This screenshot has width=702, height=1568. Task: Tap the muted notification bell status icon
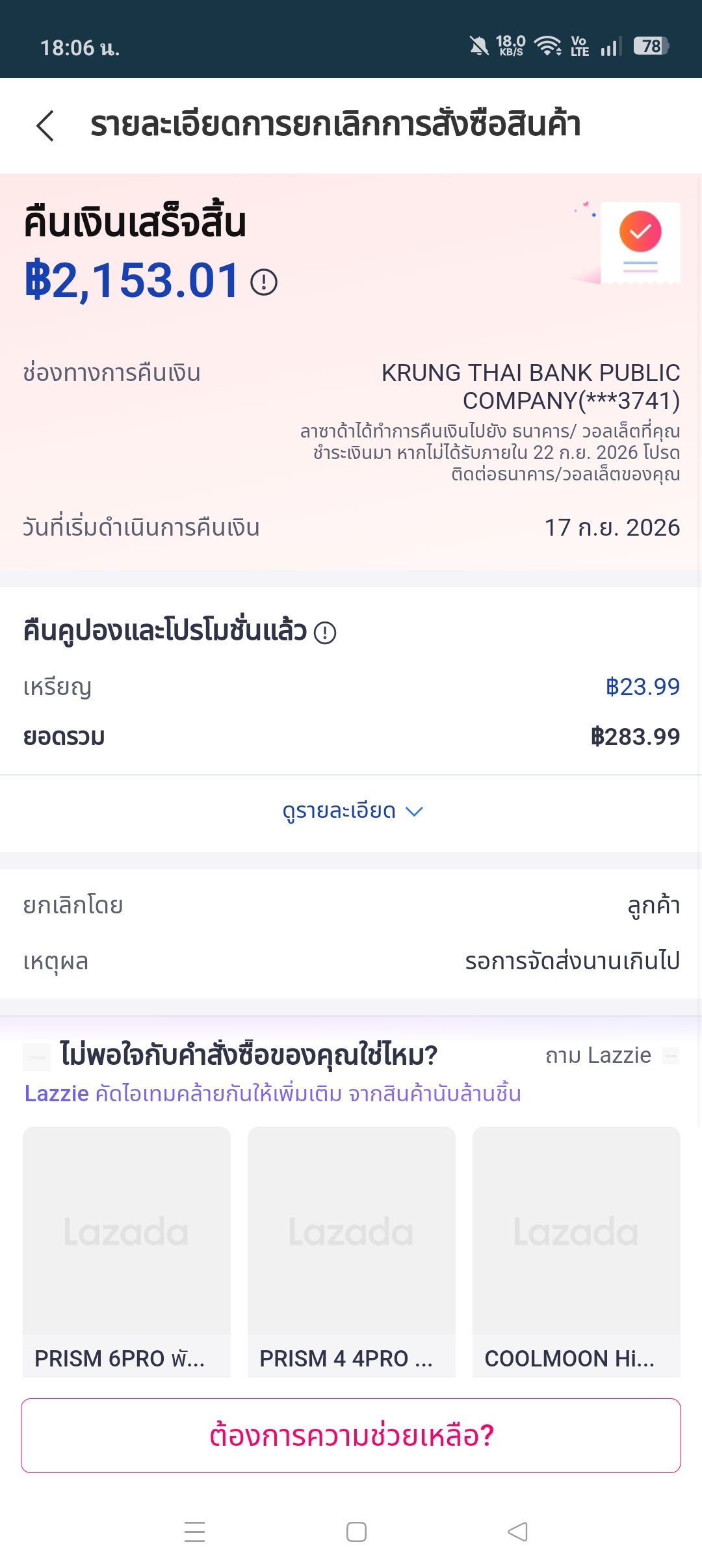pyautogui.click(x=479, y=46)
